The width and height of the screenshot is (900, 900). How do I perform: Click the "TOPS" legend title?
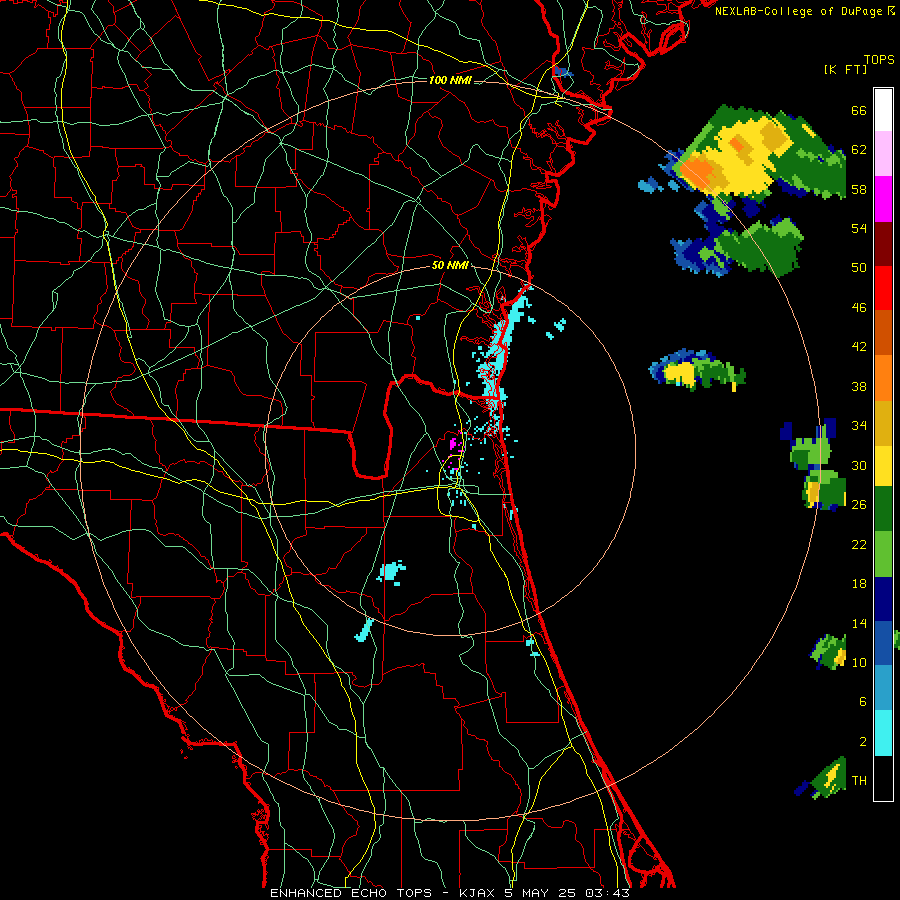[879, 59]
